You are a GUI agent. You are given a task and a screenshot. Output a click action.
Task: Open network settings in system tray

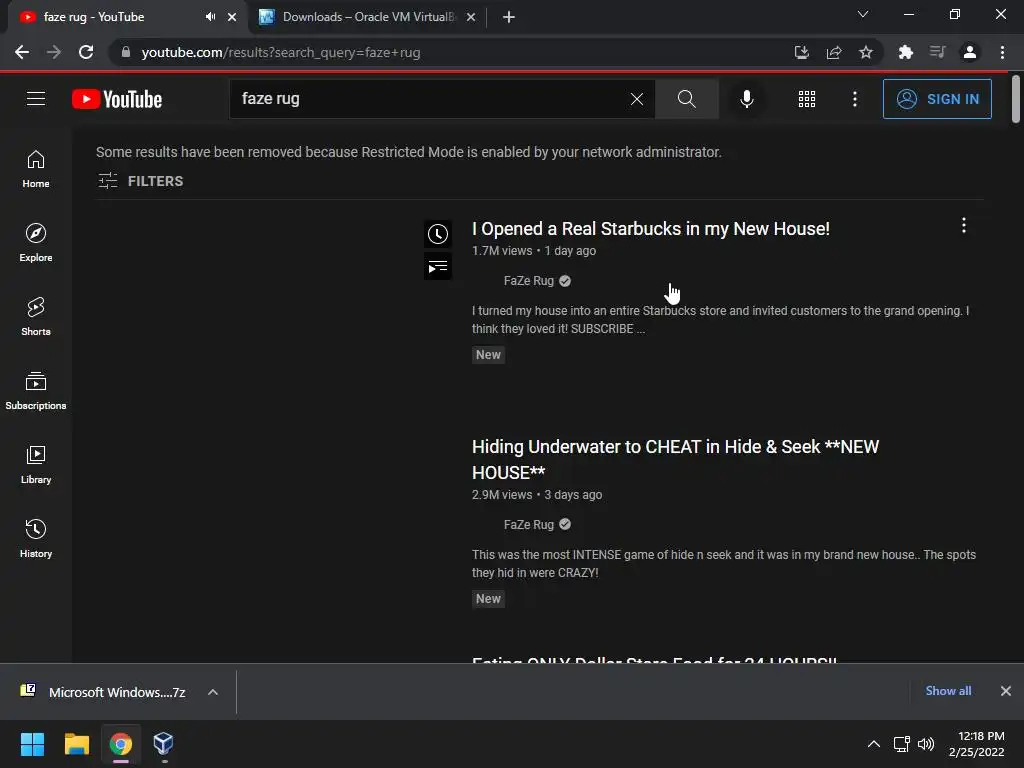pyautogui.click(x=902, y=744)
